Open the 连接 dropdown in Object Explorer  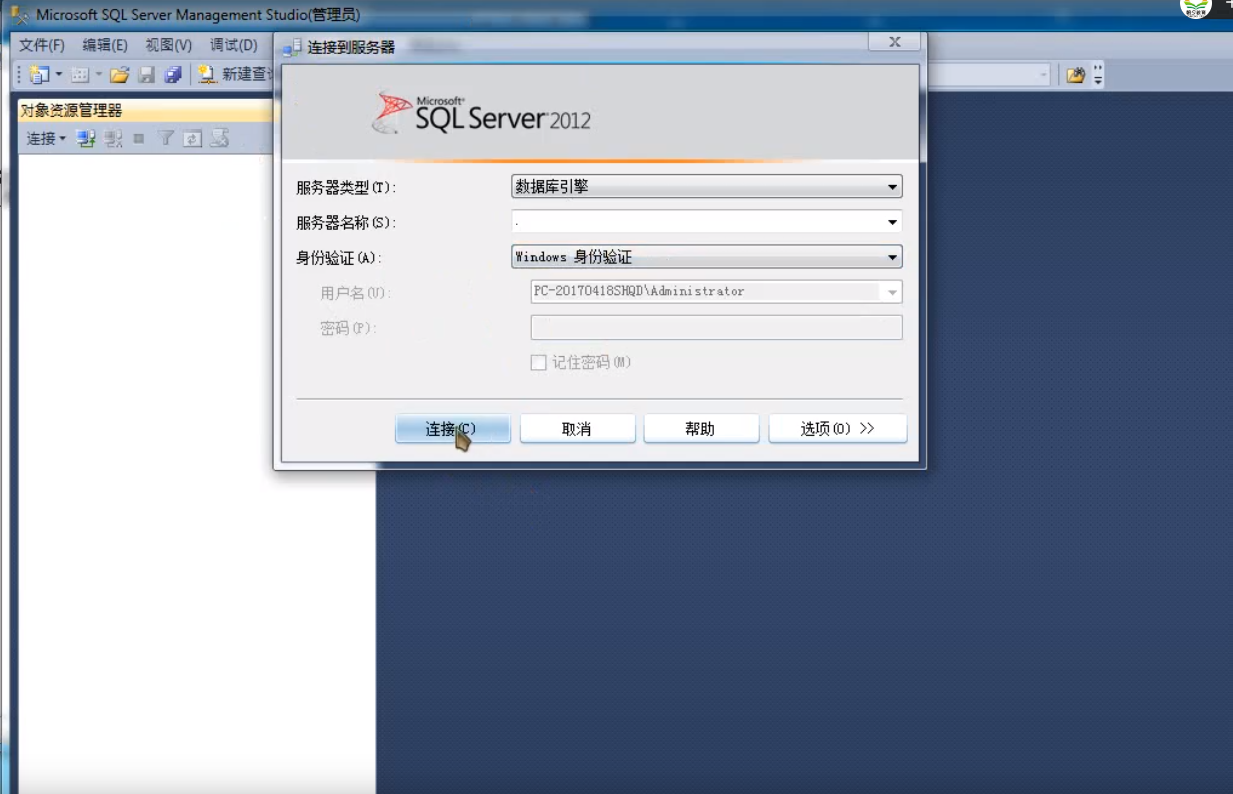click(x=46, y=139)
